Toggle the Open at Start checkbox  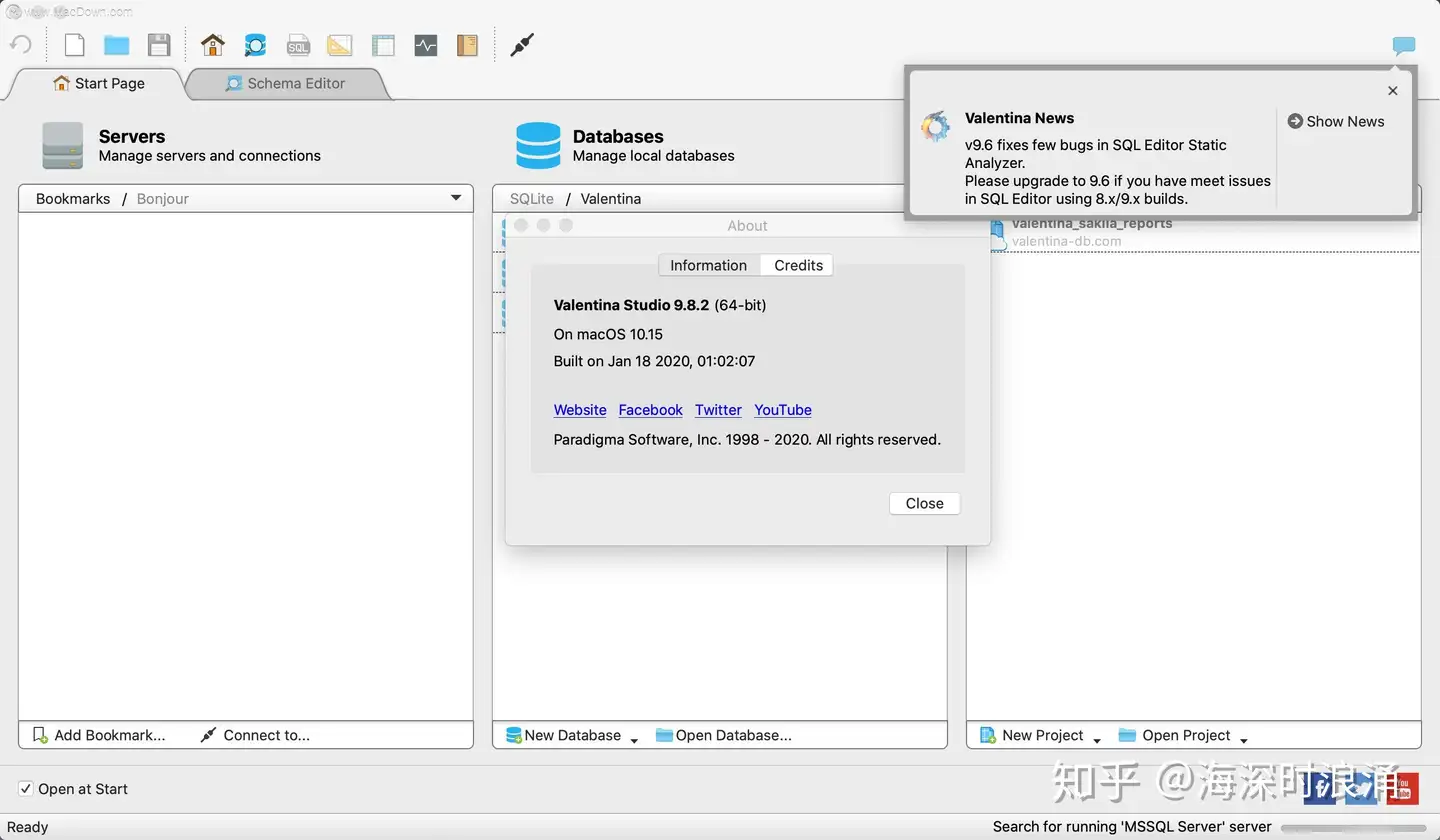click(x=26, y=788)
